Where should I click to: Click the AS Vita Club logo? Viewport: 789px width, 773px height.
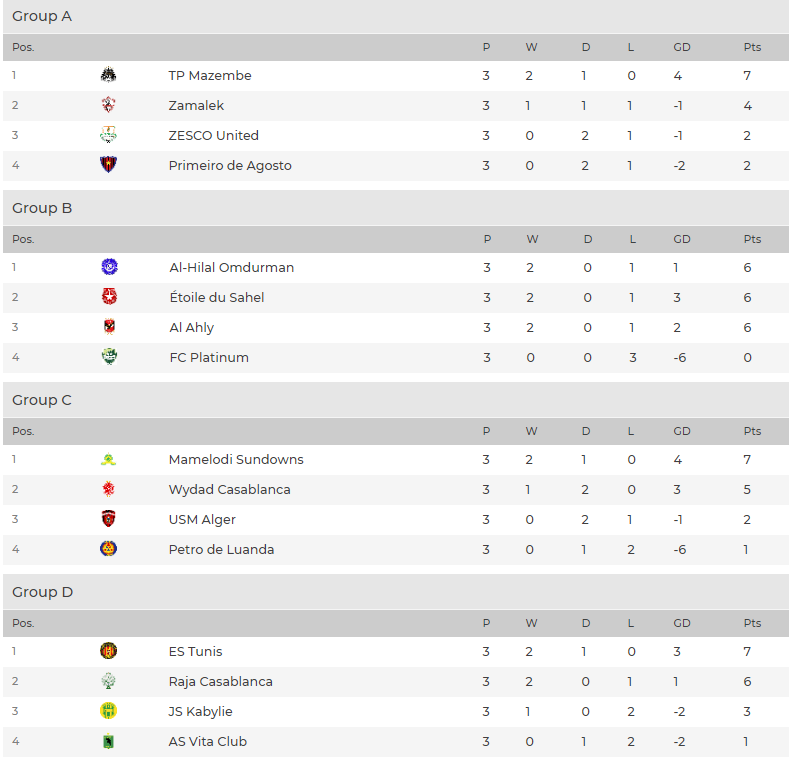[108, 741]
